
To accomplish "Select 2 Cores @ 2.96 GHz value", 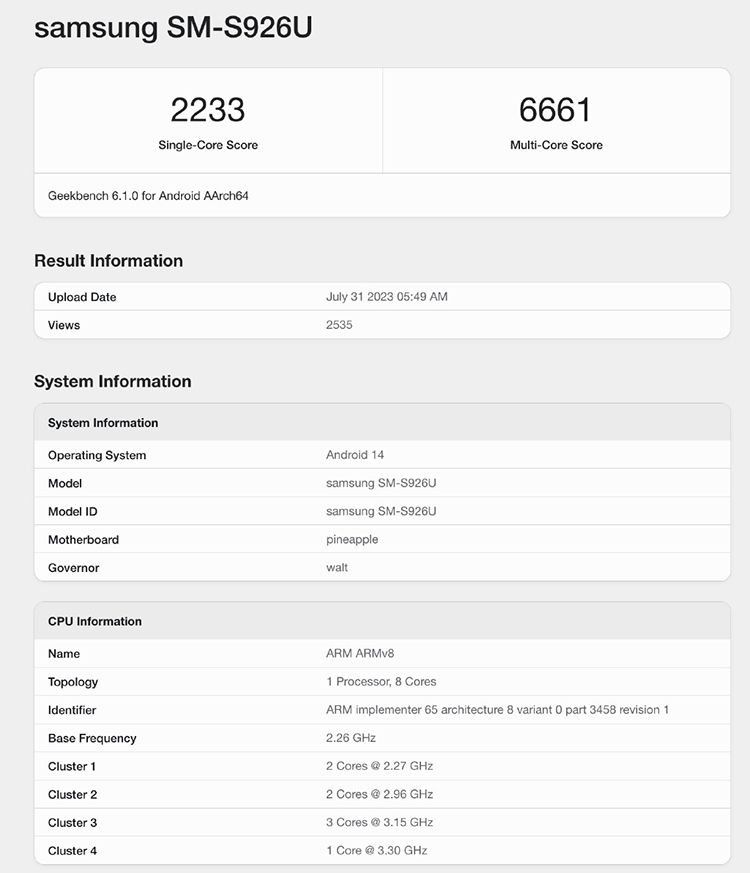I will (x=379, y=794).
